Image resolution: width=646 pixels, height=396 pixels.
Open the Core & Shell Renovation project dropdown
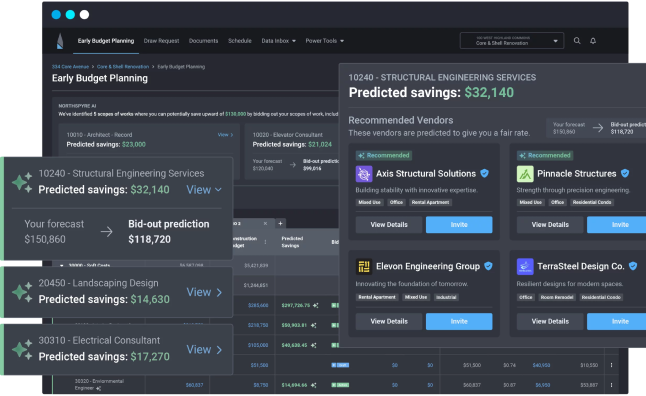(x=512, y=41)
